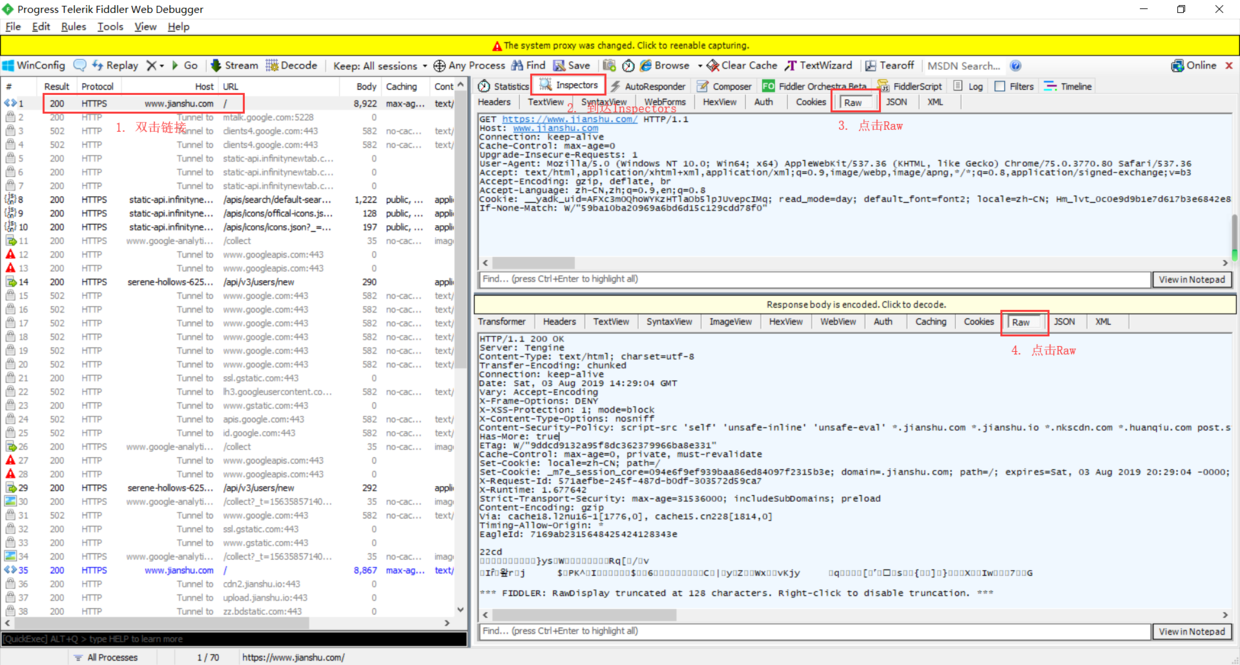Click request View in Notepad button
Image resolution: width=1240 pixels, height=665 pixels.
[1191, 280]
